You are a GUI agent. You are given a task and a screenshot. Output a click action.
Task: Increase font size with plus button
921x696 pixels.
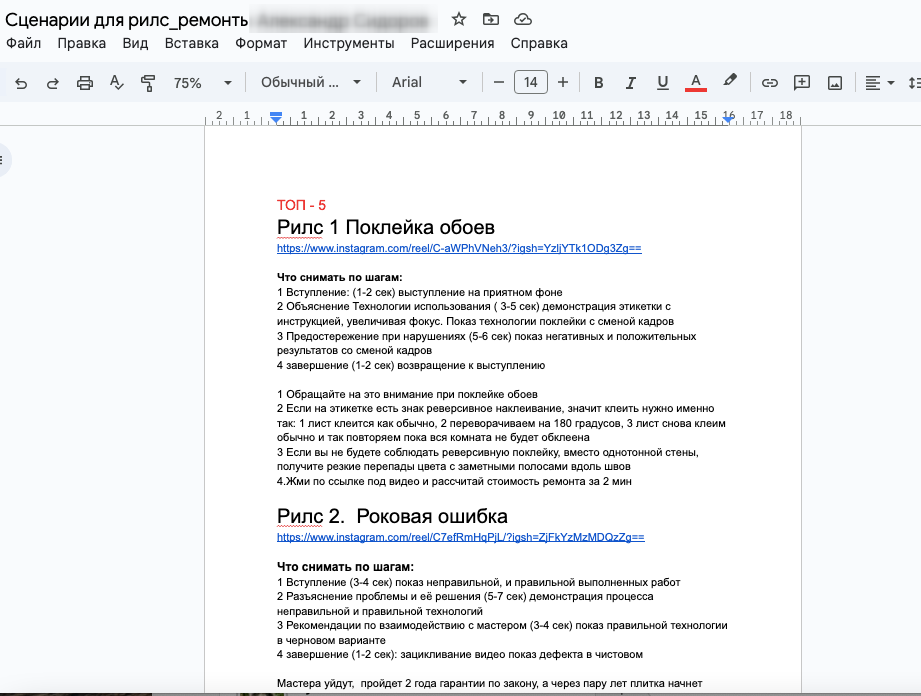(563, 82)
